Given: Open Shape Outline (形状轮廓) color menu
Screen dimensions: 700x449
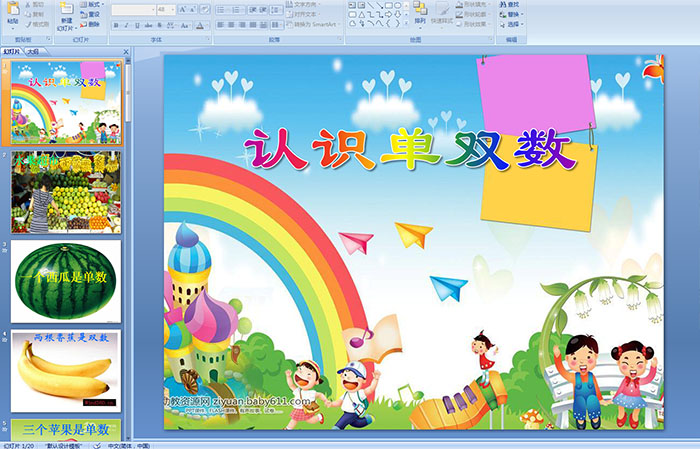Looking at the screenshot, I should pyautogui.click(x=474, y=14).
